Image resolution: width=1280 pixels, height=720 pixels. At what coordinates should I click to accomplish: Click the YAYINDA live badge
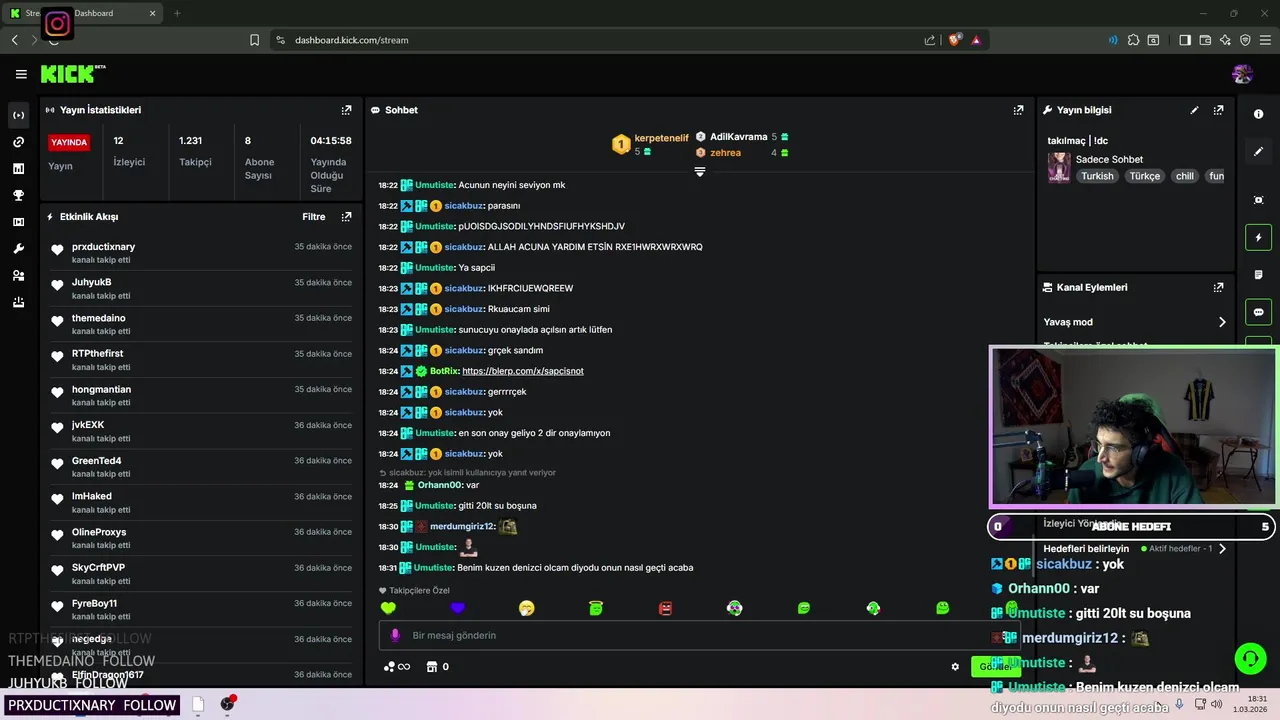pos(70,142)
